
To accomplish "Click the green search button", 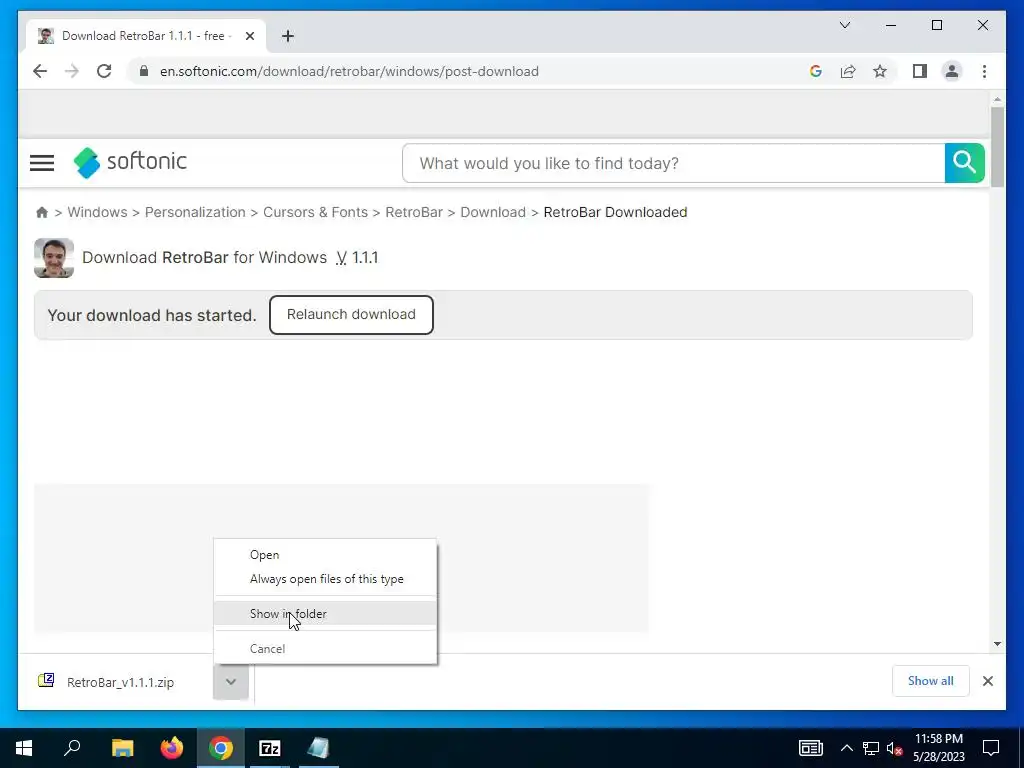I will click(x=964, y=163).
